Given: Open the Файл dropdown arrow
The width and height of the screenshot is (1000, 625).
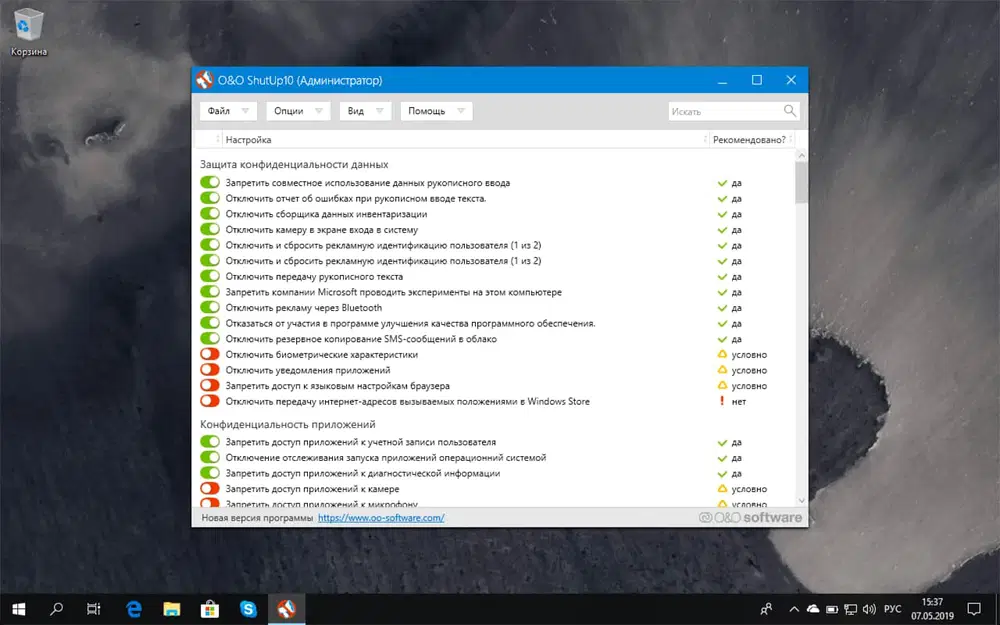Looking at the screenshot, I should point(246,110).
